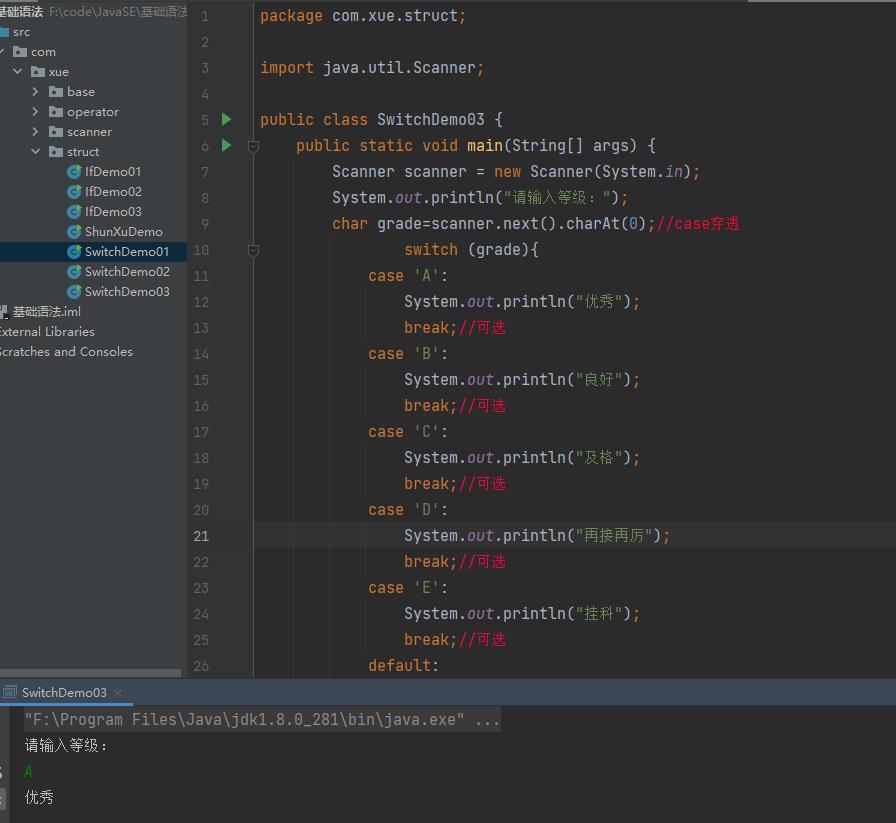Open IfDemo03 class file

[x=113, y=211]
